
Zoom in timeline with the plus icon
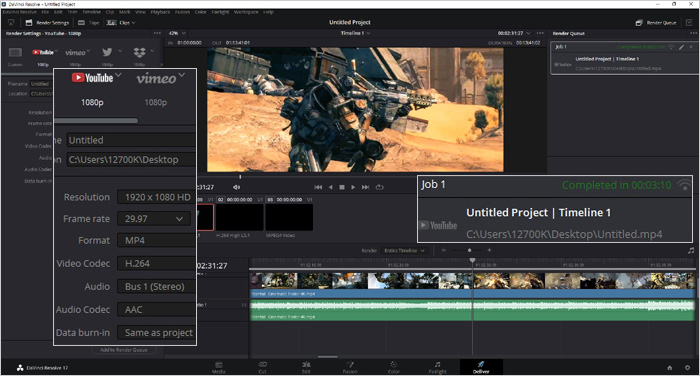click(x=489, y=250)
